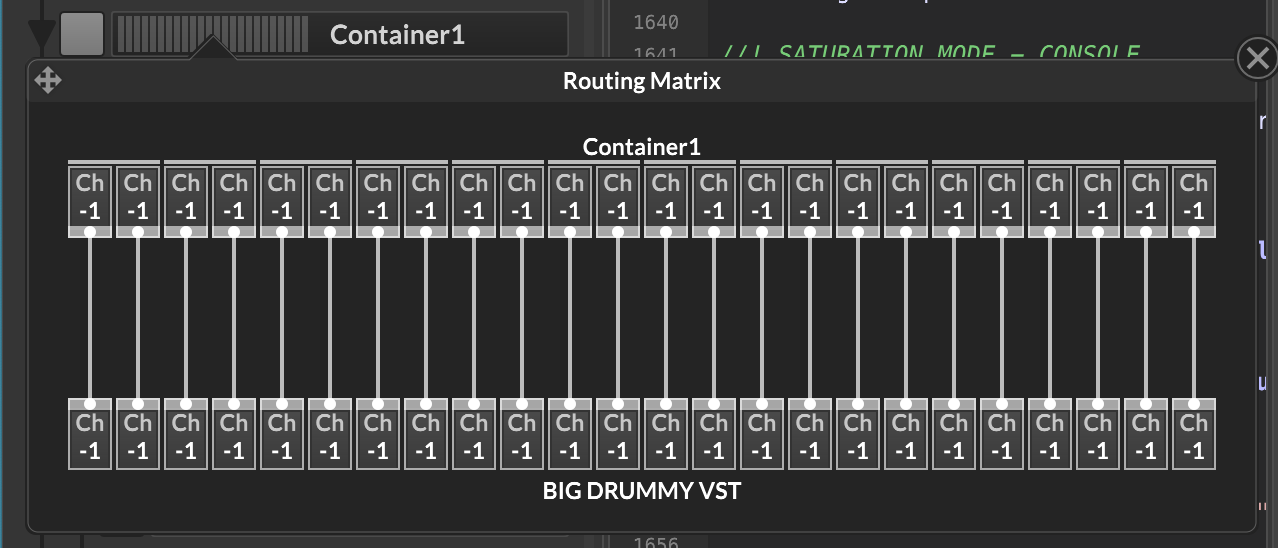This screenshot has width=1278, height=548.
Task: Click the Routing Matrix title bar
Action: click(x=641, y=81)
